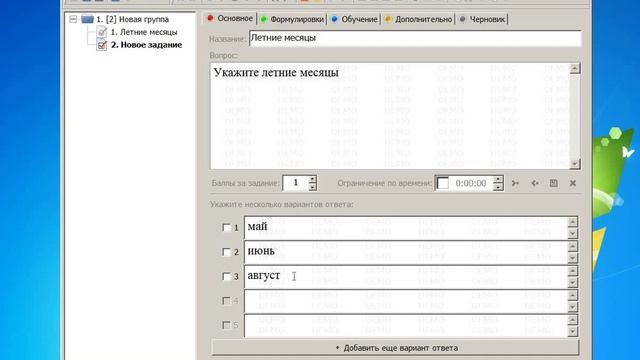Tick the checkbox for answer 5
The width and height of the screenshot is (640, 360).
pos(226,325)
